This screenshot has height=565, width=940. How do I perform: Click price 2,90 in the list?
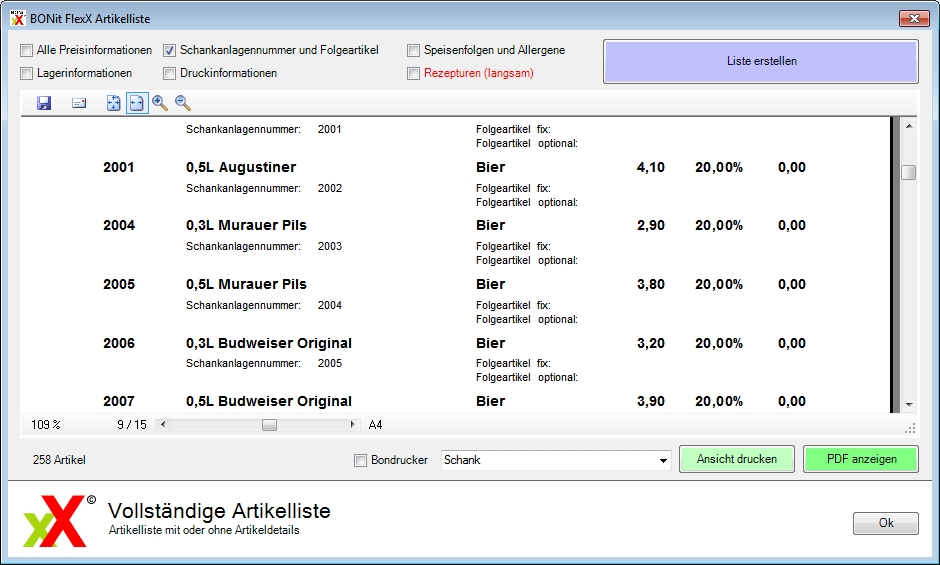[x=650, y=226]
